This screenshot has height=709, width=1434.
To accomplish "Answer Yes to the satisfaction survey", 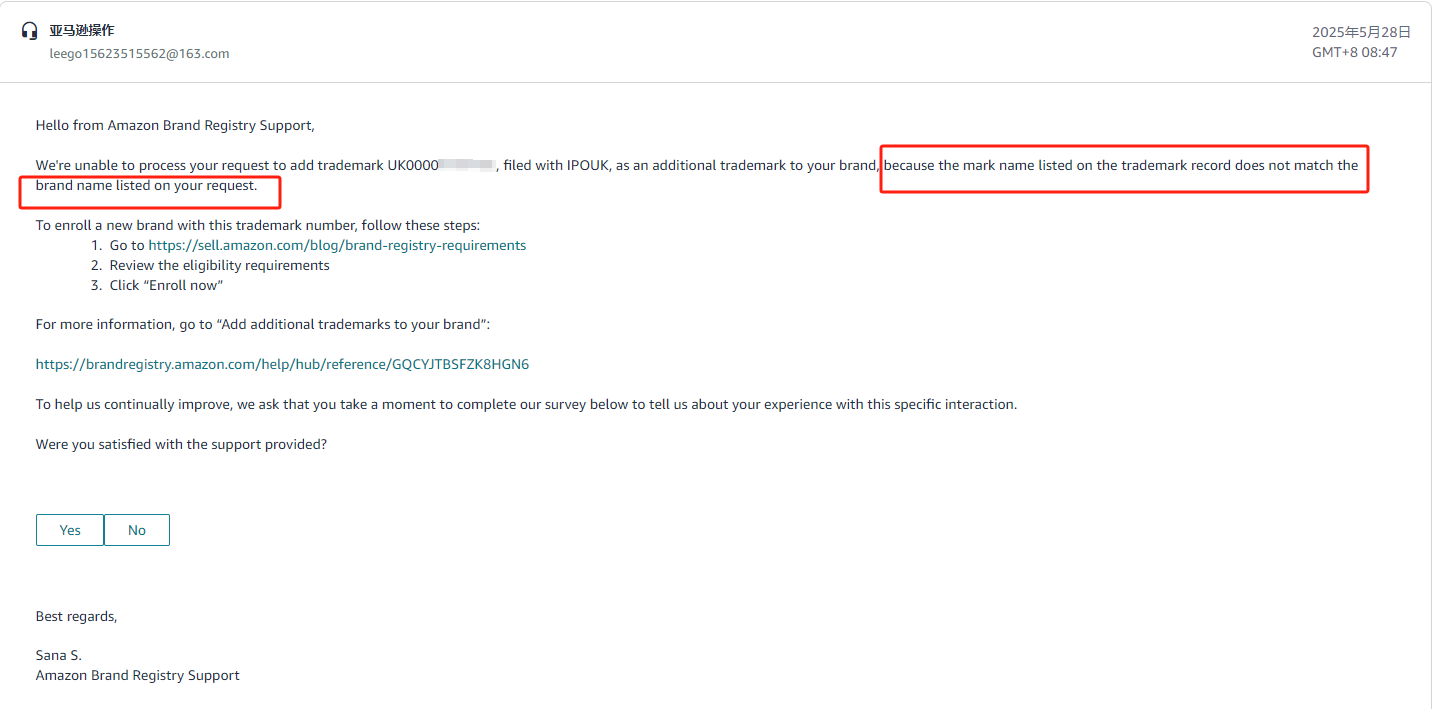I will (70, 530).
